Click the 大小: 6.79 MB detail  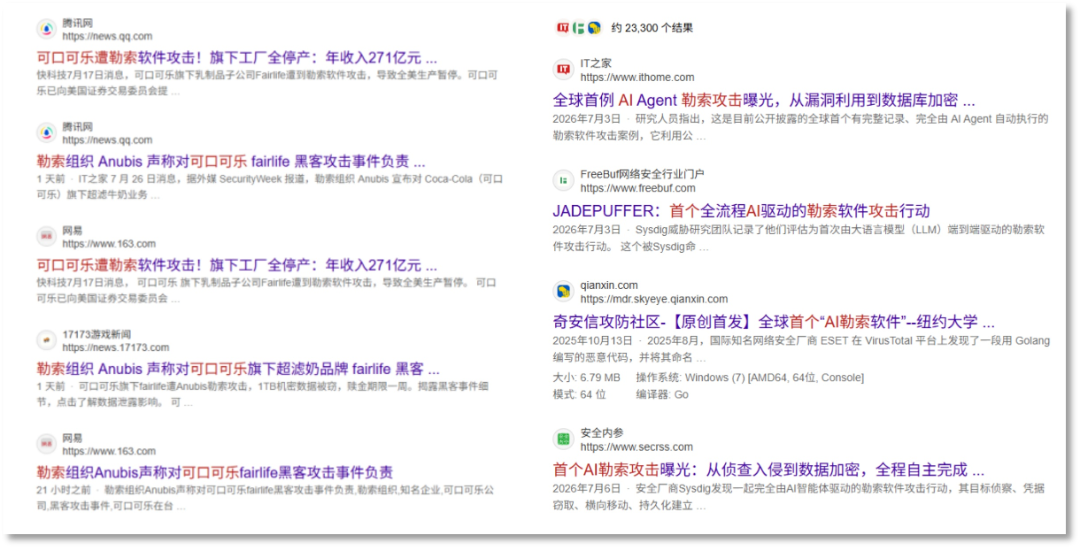pos(586,377)
